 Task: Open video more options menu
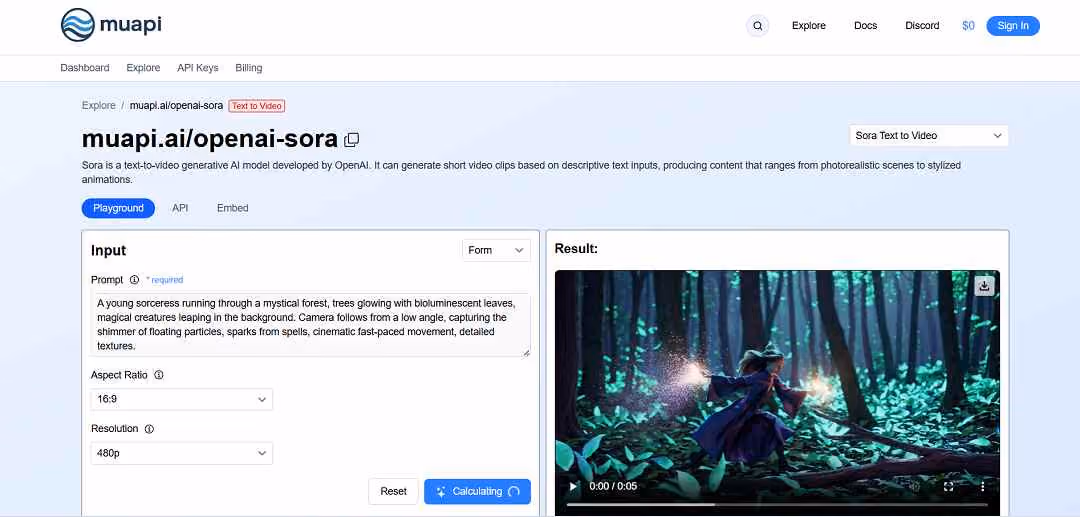[x=982, y=486]
